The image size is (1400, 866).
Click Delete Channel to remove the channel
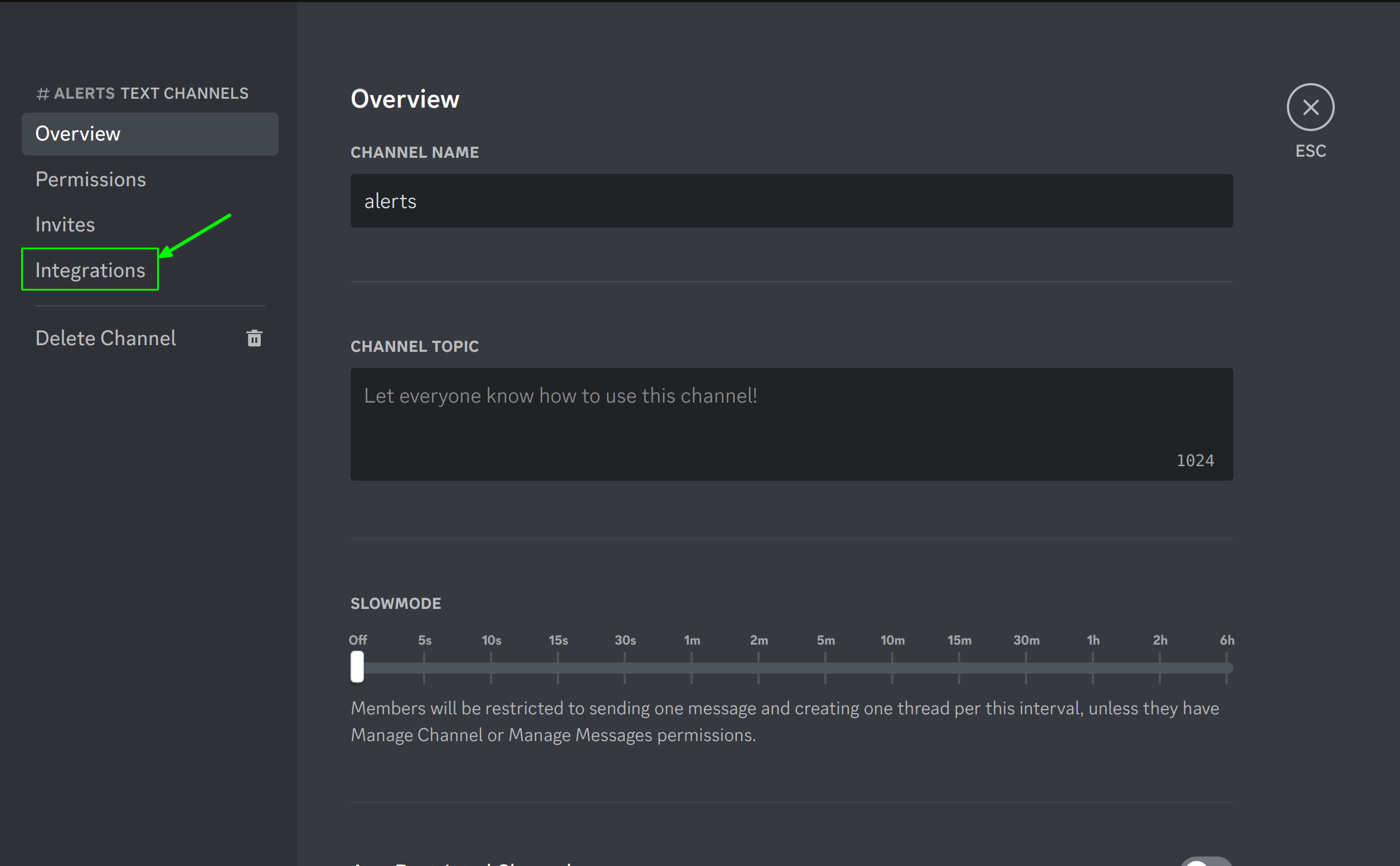click(105, 338)
